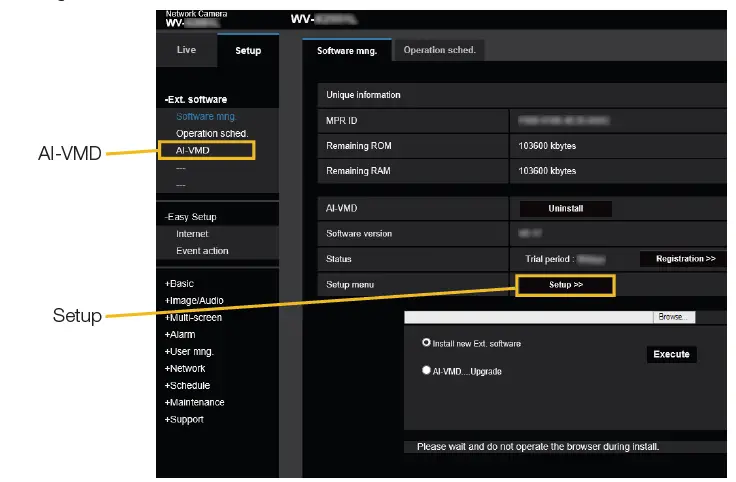Click the Remaining RAM value 103600 kbytes
Image resolution: width=736 pixels, height=482 pixels.
pyautogui.click(x=547, y=171)
